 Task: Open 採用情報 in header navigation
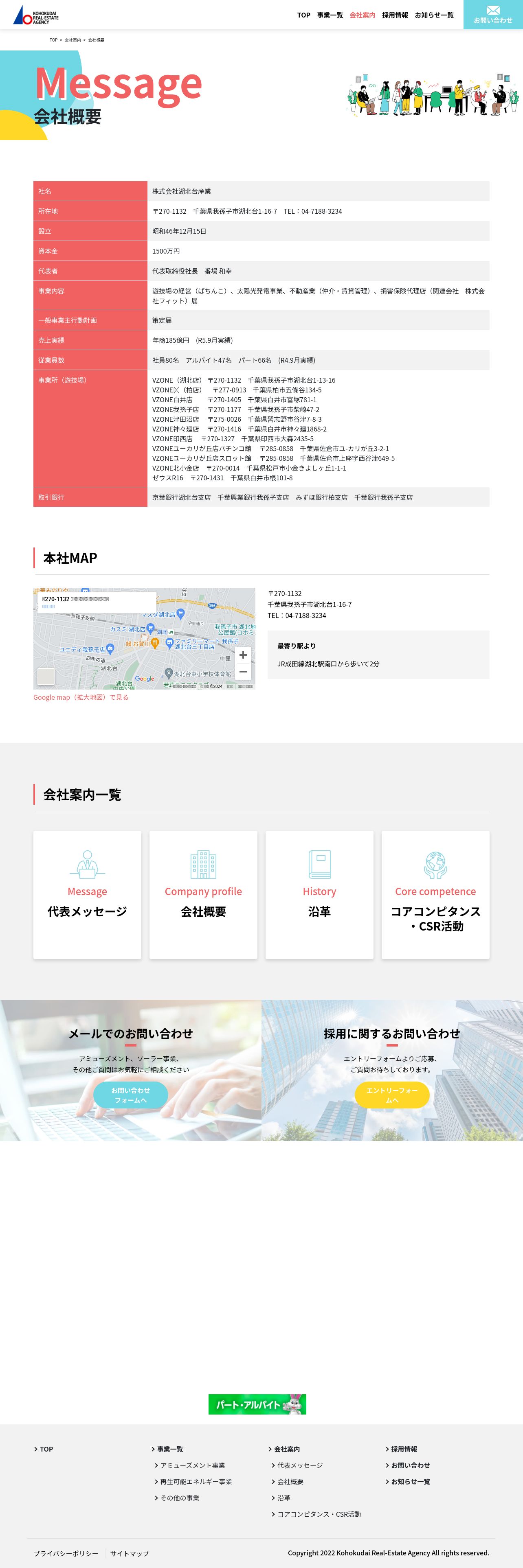(x=395, y=15)
